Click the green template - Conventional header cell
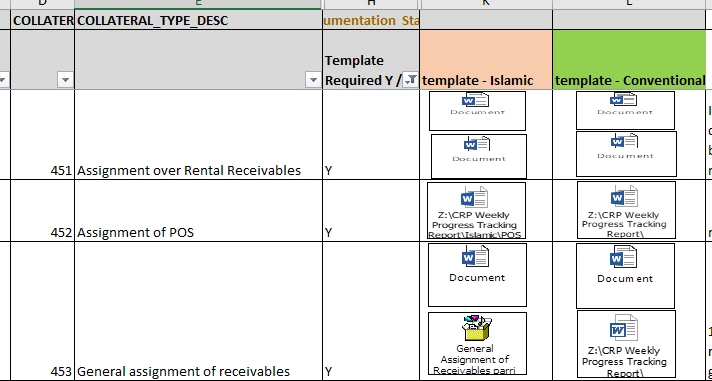The image size is (712, 381). point(629,59)
